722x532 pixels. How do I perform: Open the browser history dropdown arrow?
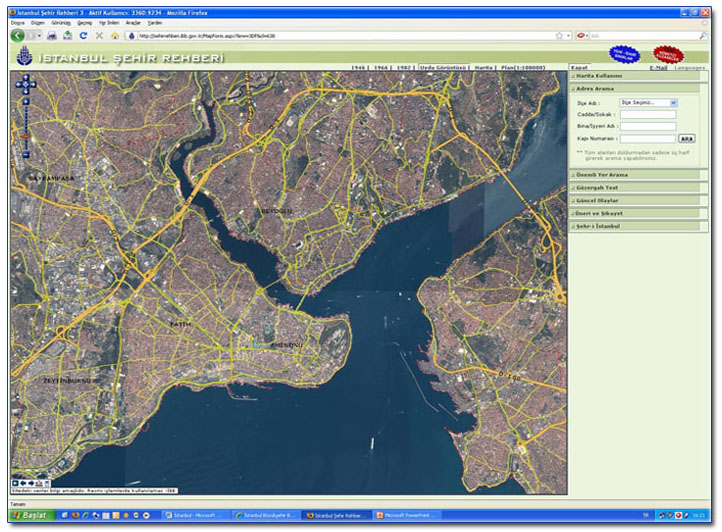point(39,35)
